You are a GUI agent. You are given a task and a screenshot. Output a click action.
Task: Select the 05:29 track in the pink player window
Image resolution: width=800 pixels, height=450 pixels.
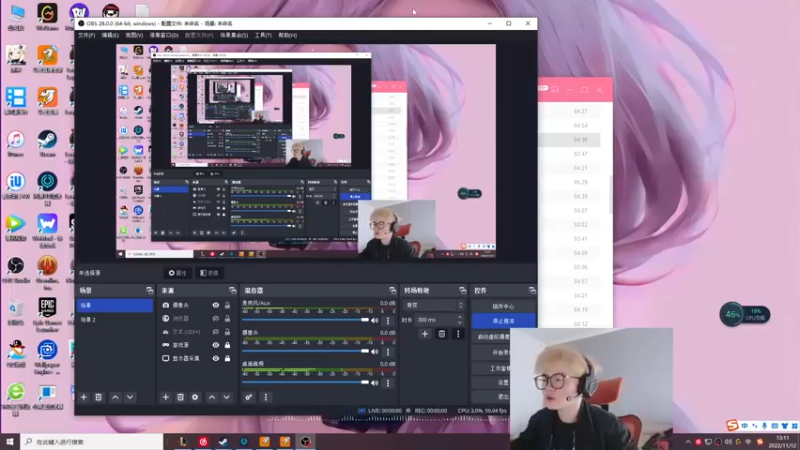click(569, 182)
